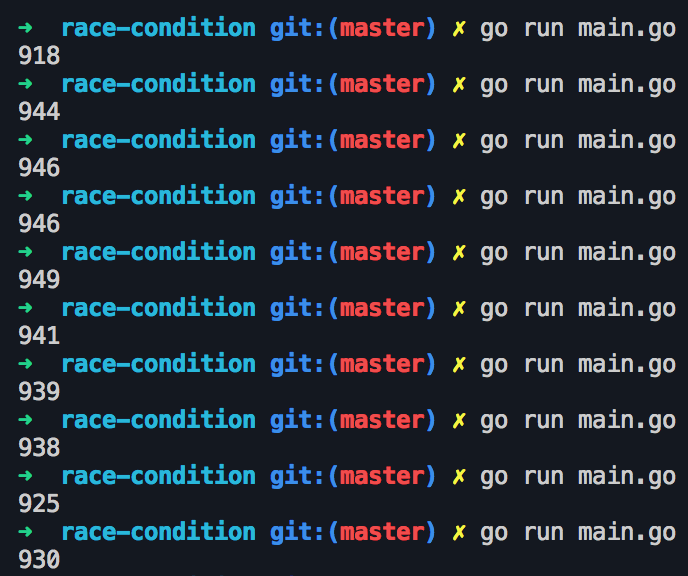Screen dimensions: 688x576
Task: Click 'go run main.go' command just above output 941
Action: coord(578,310)
